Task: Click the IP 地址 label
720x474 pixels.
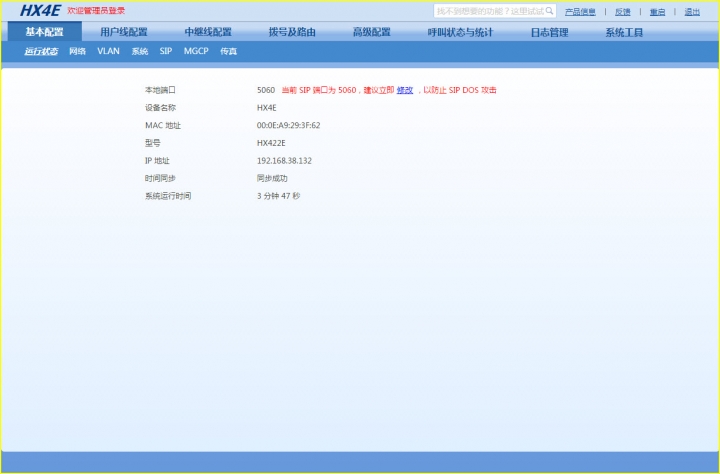Action: [x=158, y=161]
